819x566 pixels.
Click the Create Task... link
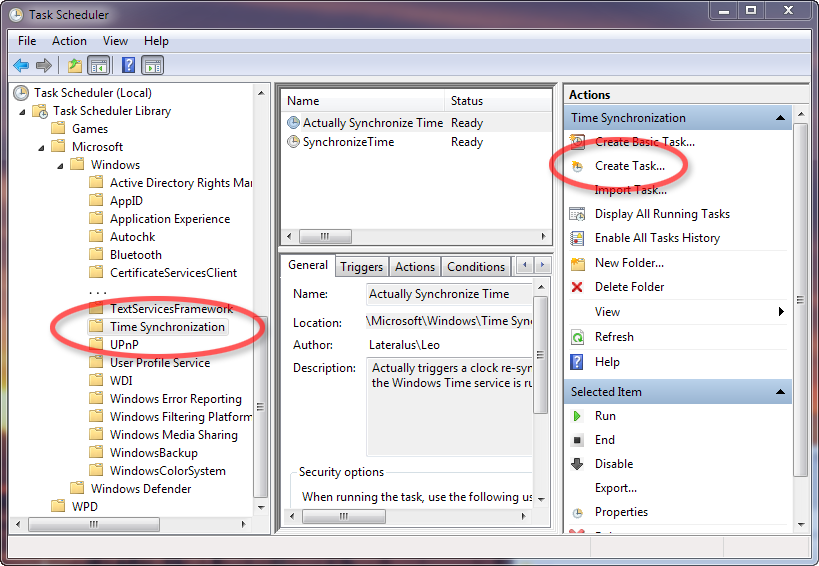(629, 166)
